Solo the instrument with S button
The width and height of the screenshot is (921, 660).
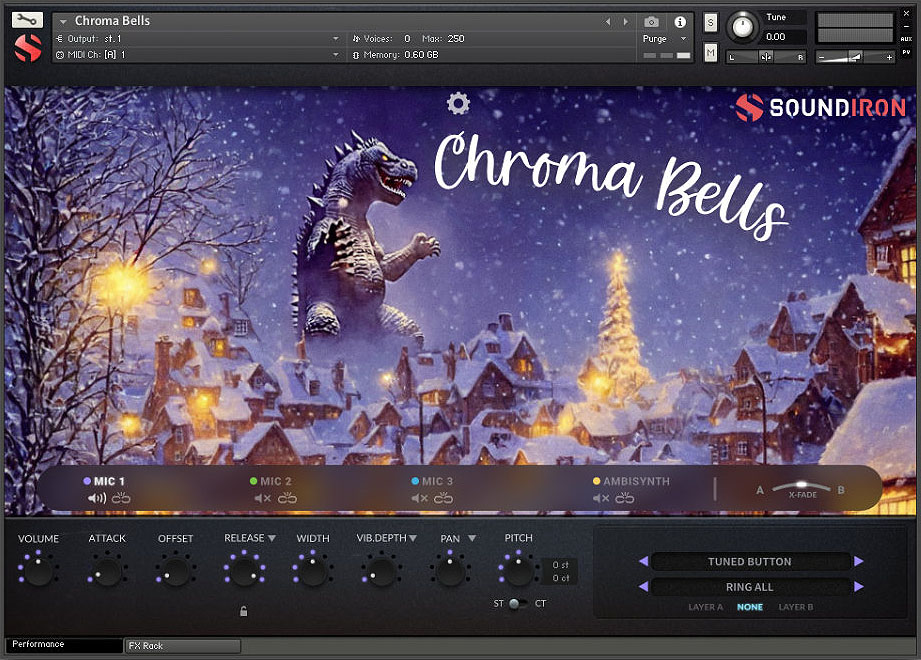coord(711,23)
